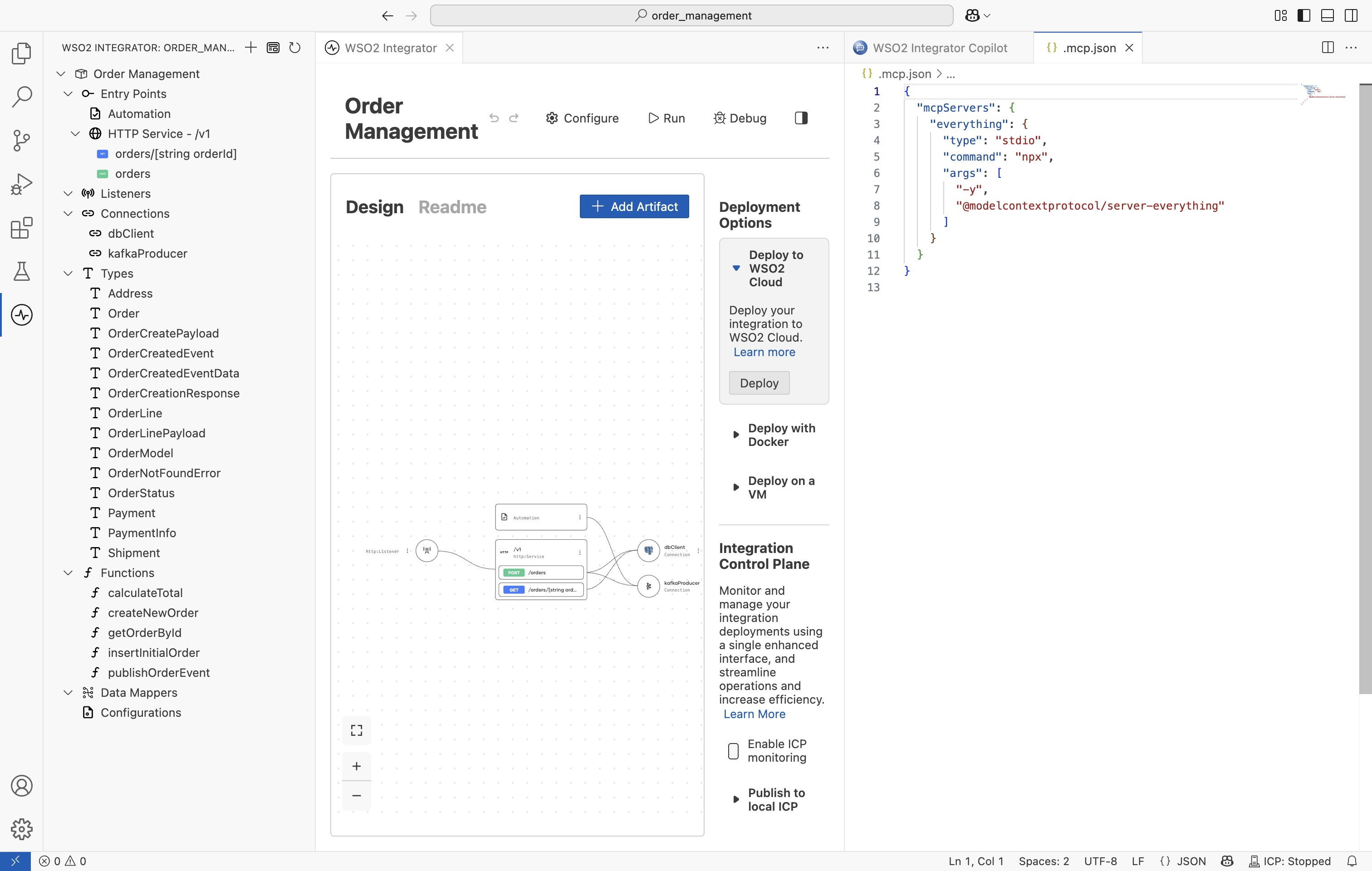
Task: Open the kafkaProducer connection in tree
Action: point(147,254)
